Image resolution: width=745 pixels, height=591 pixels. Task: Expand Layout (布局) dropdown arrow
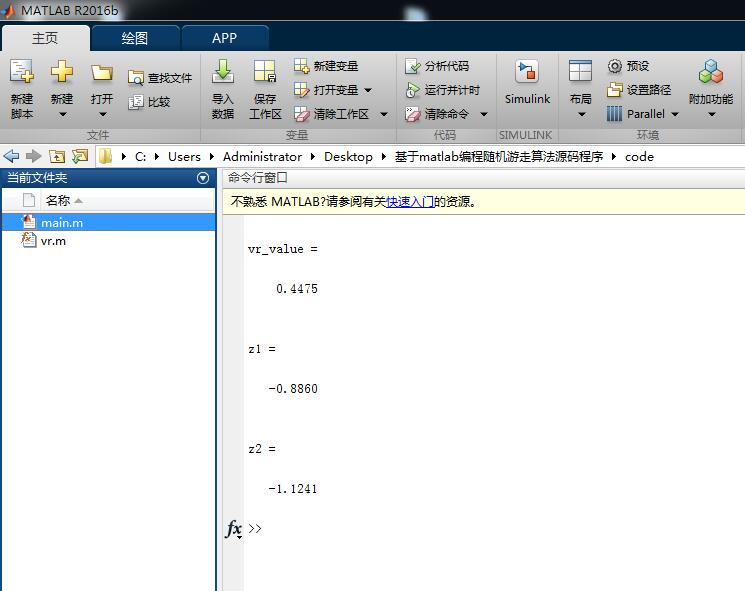click(582, 114)
